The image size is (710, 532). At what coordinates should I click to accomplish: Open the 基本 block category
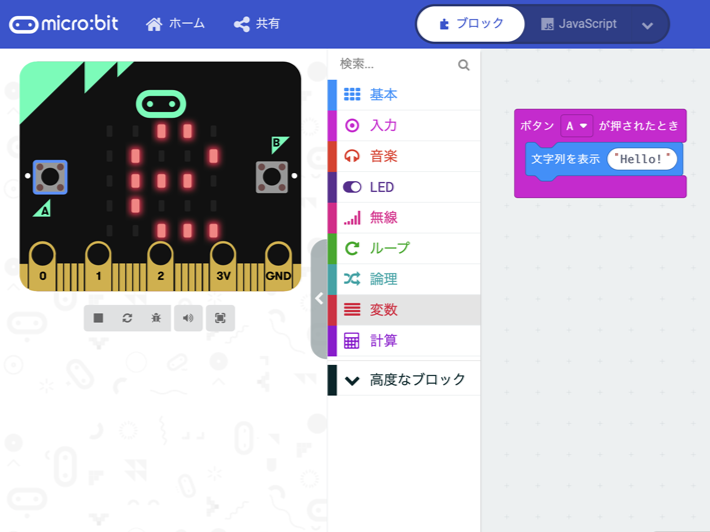point(404,95)
